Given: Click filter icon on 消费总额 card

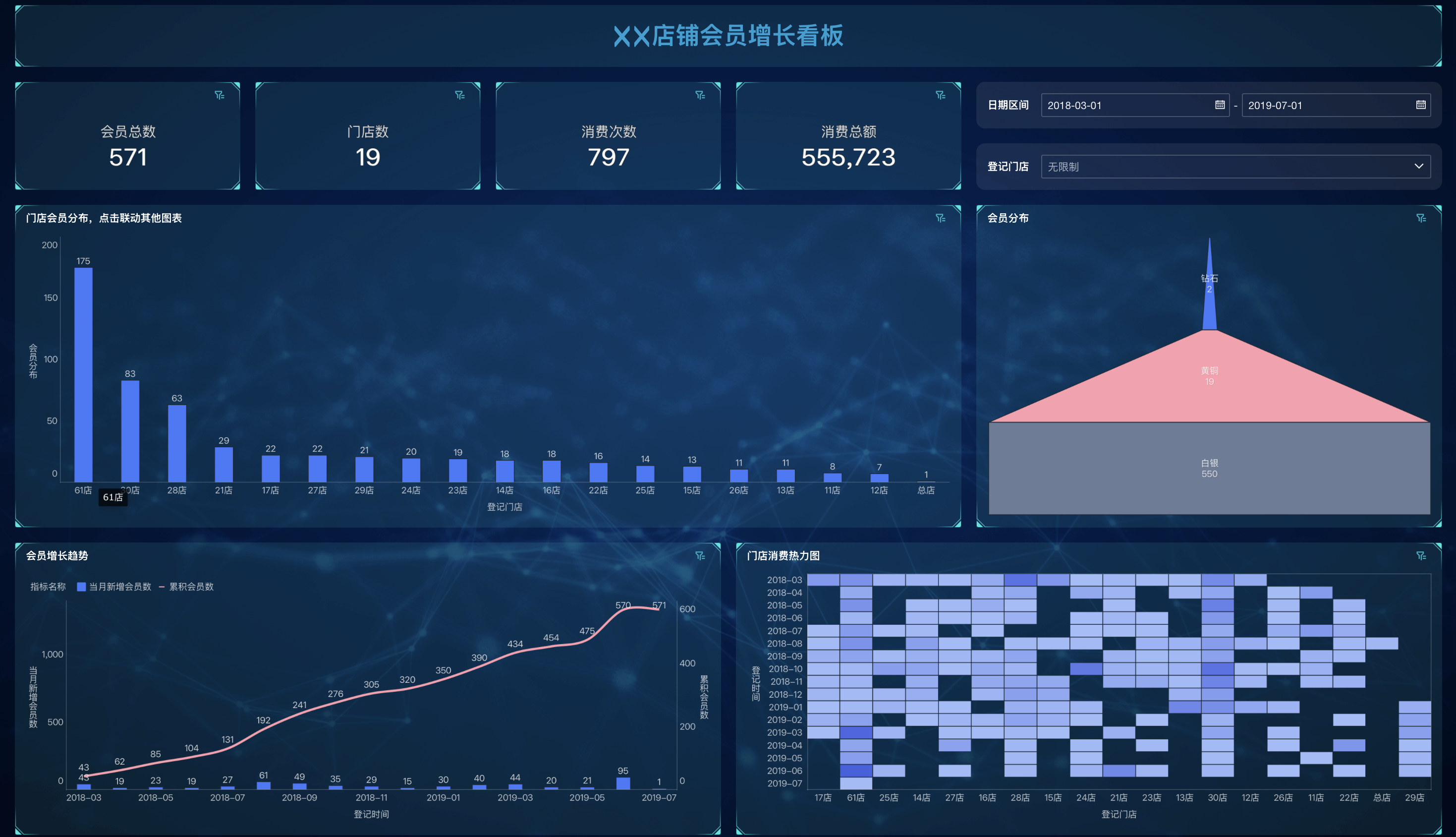Looking at the screenshot, I should click(940, 95).
